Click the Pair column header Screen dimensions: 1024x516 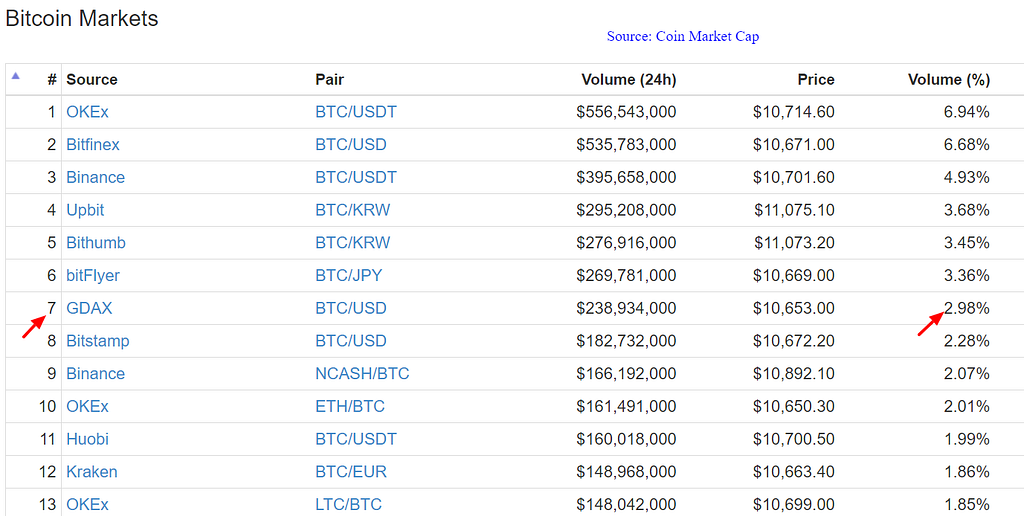pyautogui.click(x=329, y=79)
